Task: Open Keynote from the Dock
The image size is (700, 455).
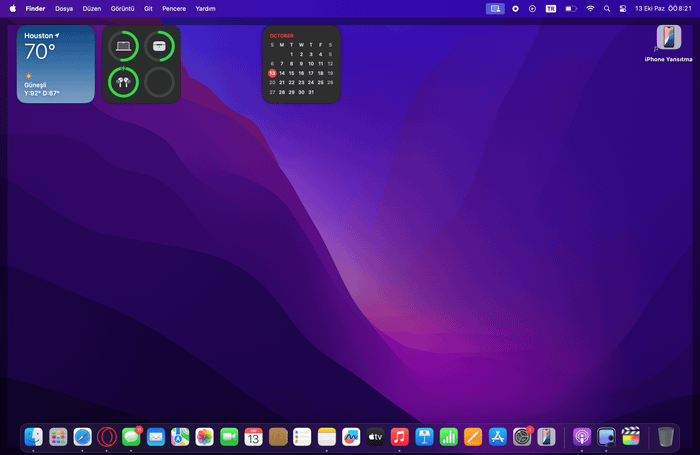Action: (424, 437)
